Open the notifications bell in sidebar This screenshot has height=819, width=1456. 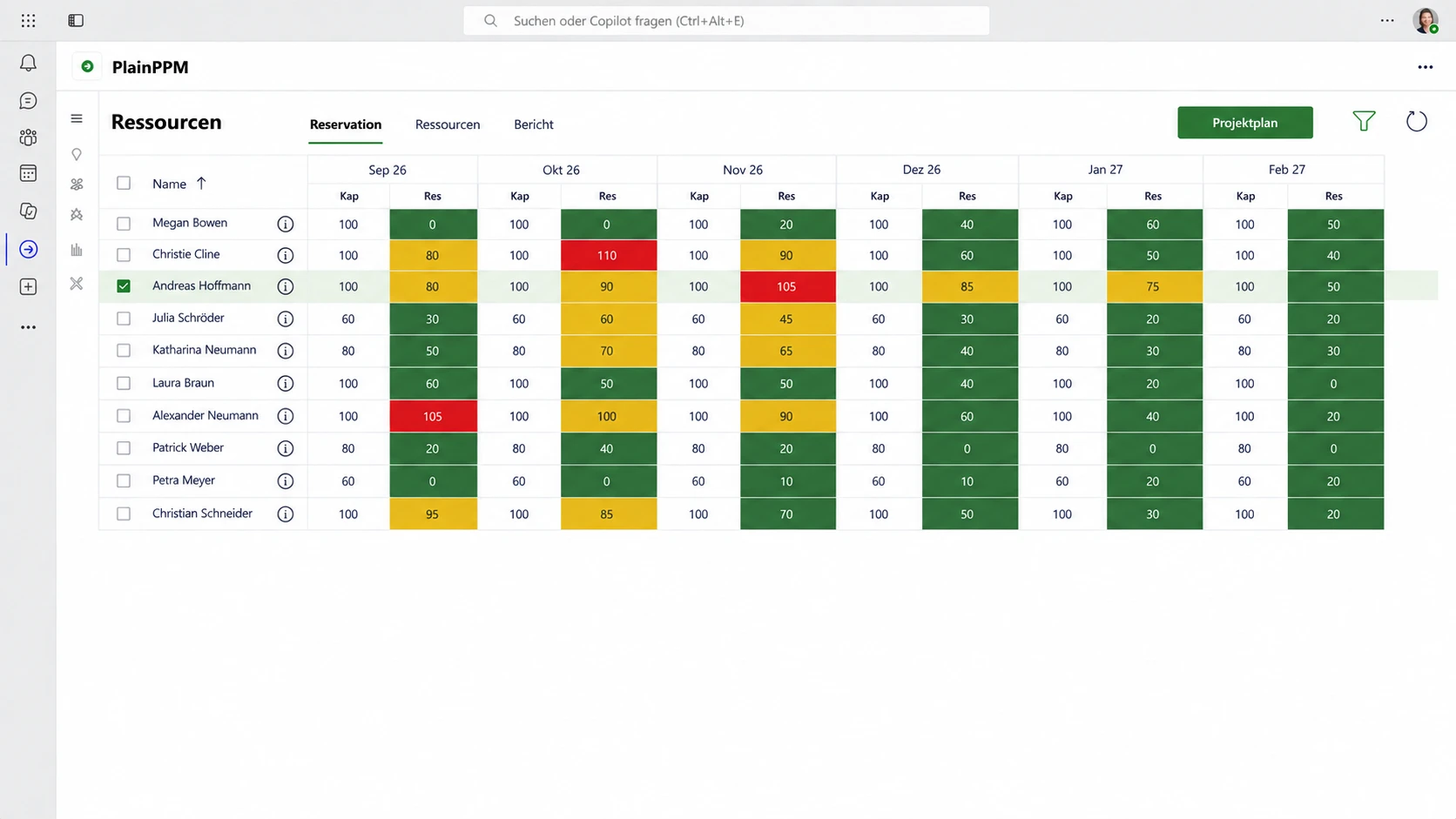point(28,63)
